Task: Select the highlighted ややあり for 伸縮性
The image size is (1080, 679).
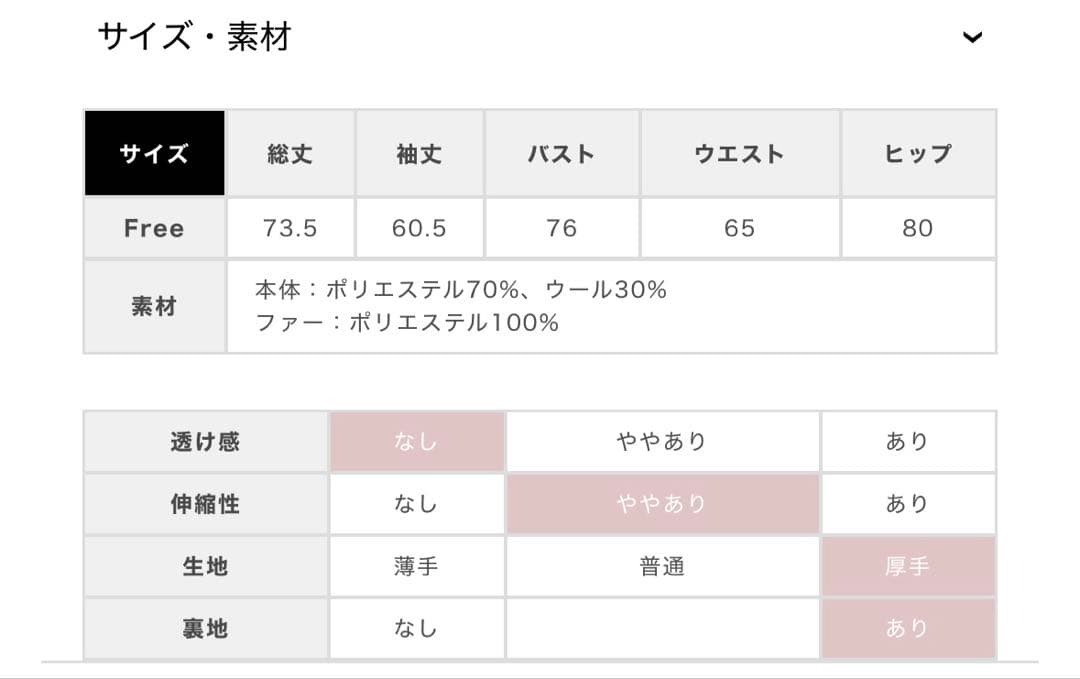Action: [663, 504]
